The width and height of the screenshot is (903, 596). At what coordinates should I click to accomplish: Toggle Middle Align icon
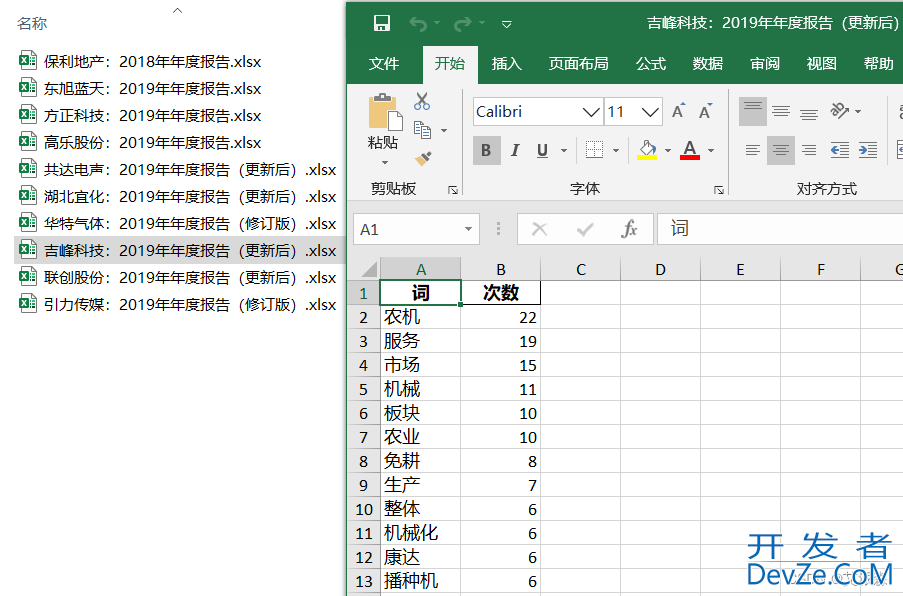coord(781,111)
